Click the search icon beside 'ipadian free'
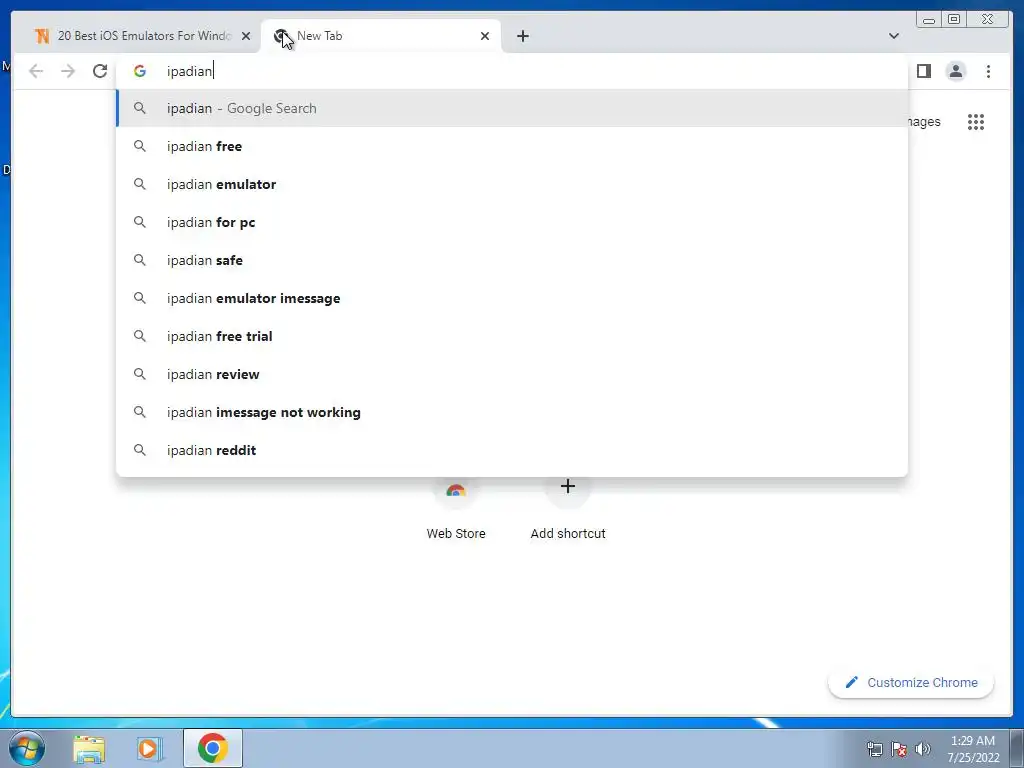This screenshot has height=768, width=1024. tap(140, 146)
